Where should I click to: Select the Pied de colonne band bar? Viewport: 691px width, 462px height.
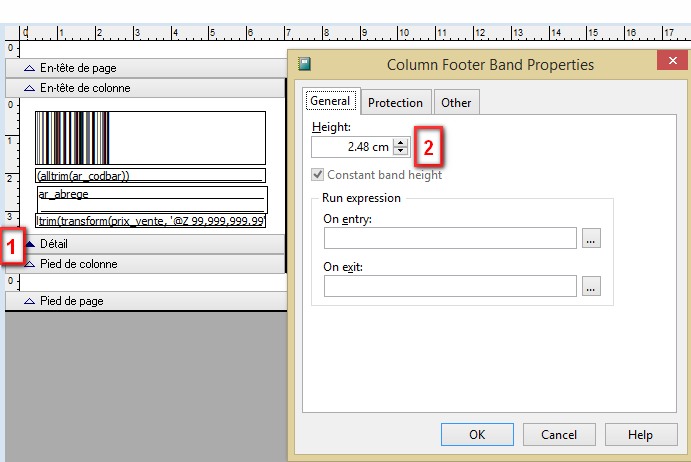[145, 264]
